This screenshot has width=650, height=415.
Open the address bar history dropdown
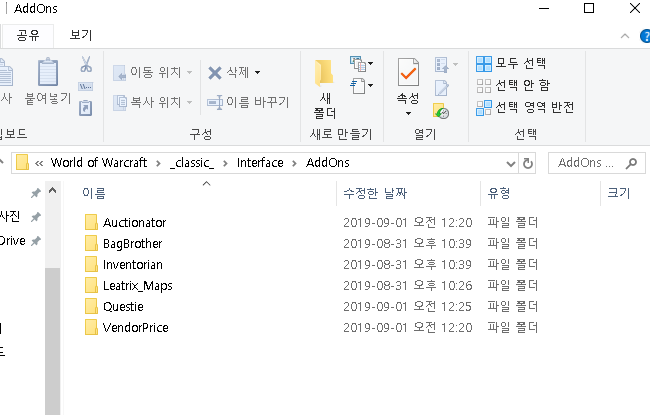(511, 164)
